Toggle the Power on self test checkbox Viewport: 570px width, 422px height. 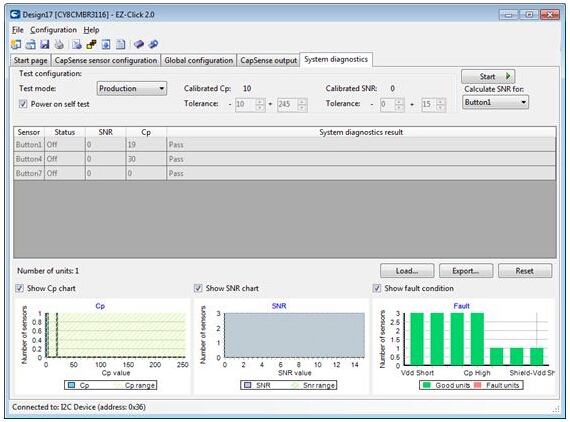pos(23,104)
